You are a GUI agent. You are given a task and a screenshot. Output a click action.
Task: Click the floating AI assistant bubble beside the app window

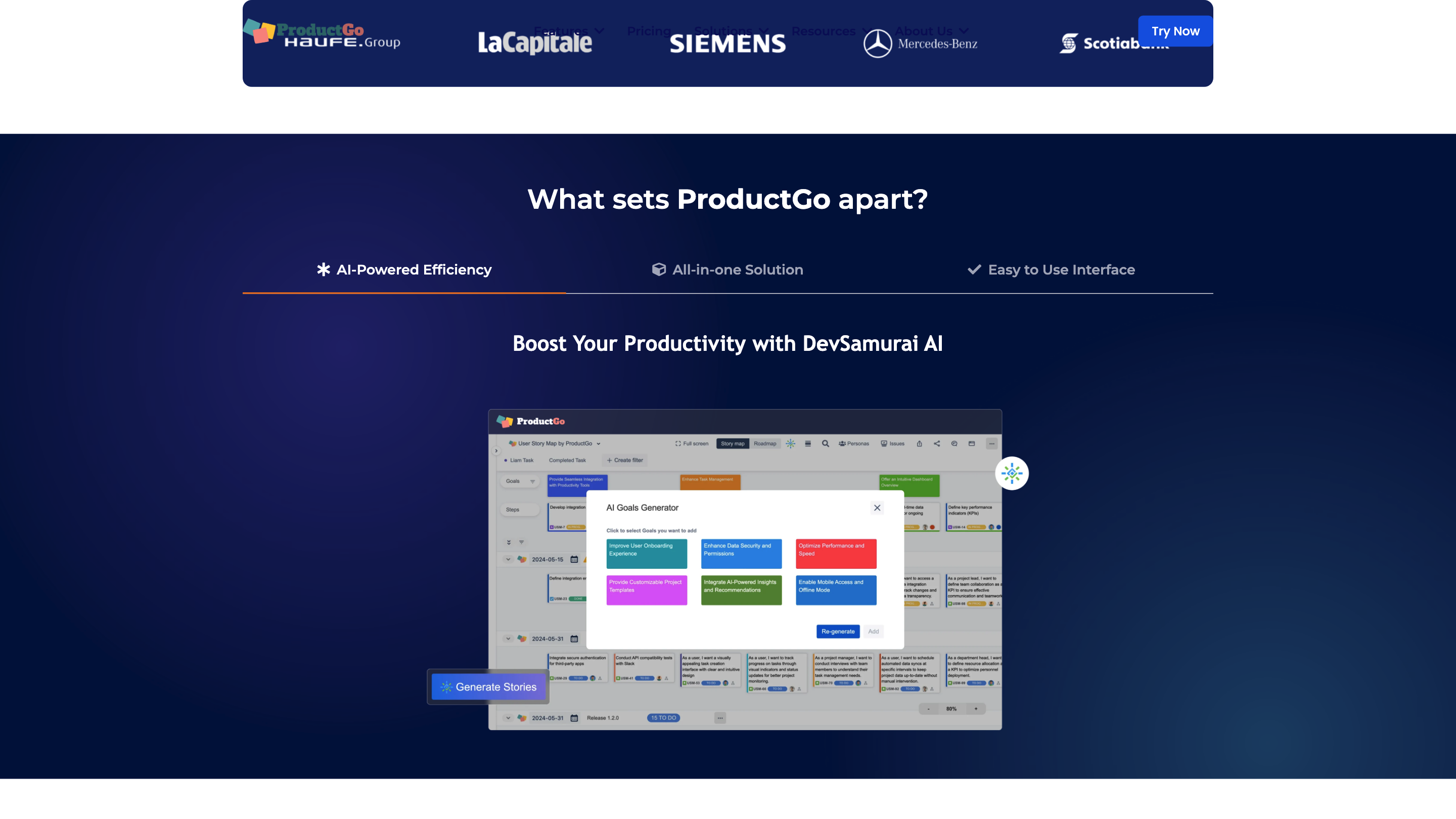pyautogui.click(x=1012, y=473)
